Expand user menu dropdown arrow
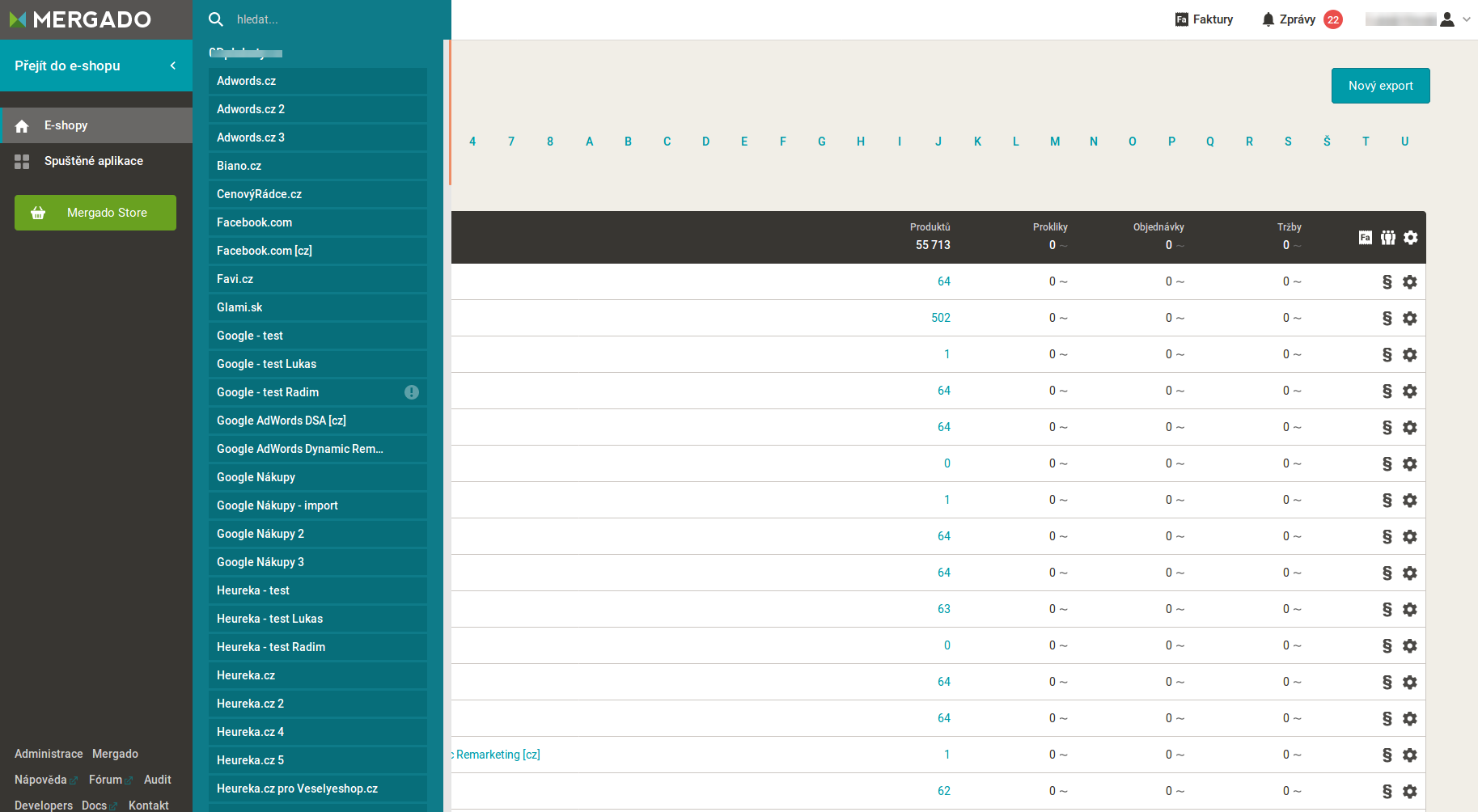 pyautogui.click(x=1467, y=19)
